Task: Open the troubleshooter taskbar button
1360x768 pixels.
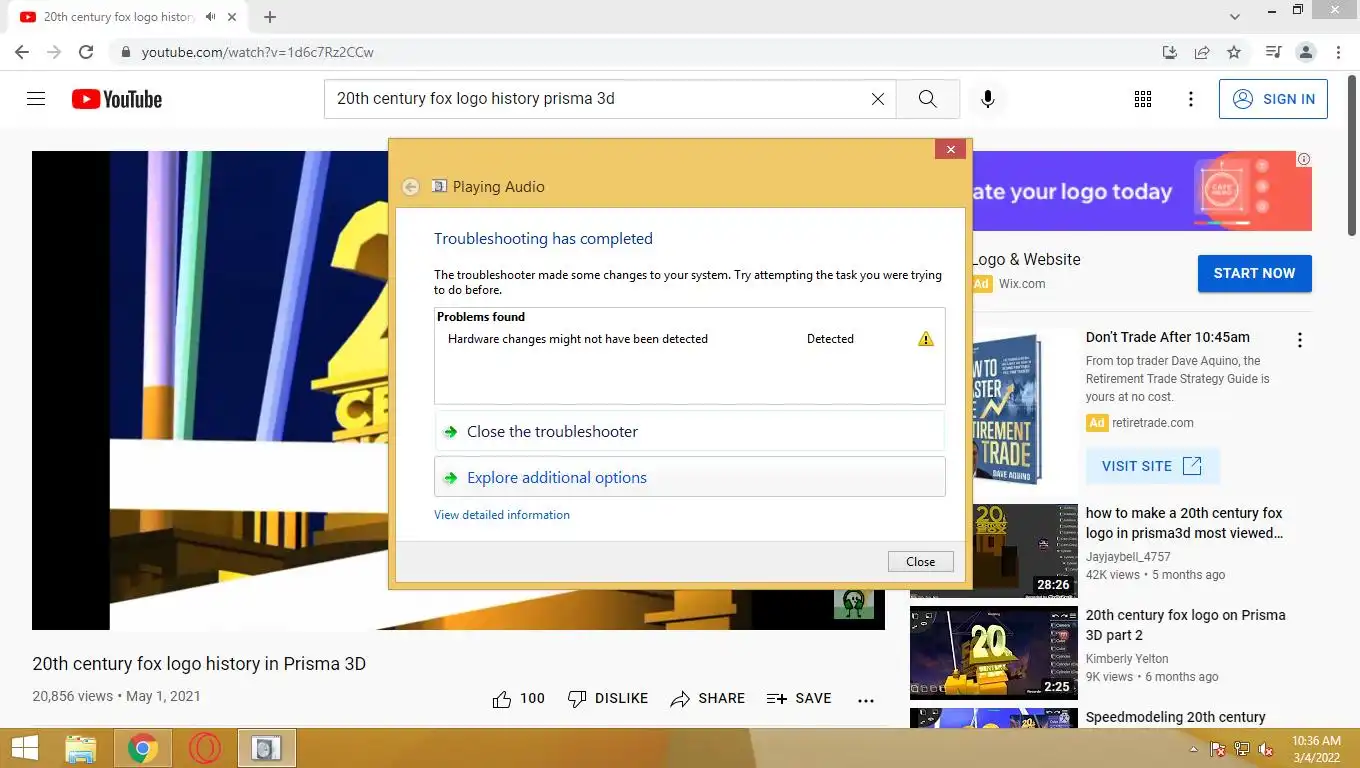Action: click(266, 748)
